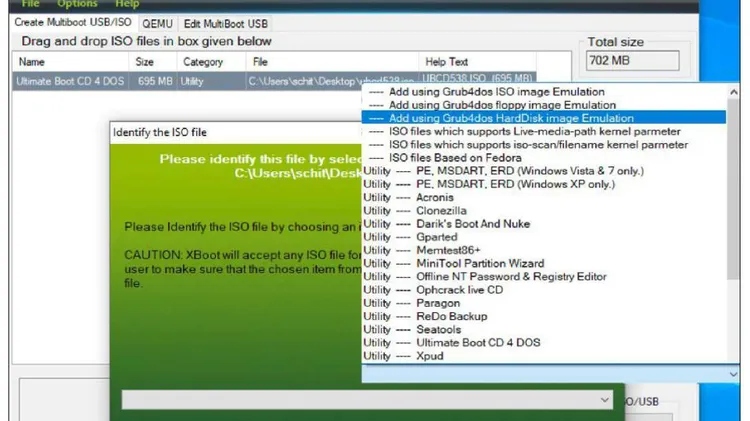Collapse the open combo box arrow
Viewport: 750px width, 421px height.
pyautogui.click(x=733, y=374)
